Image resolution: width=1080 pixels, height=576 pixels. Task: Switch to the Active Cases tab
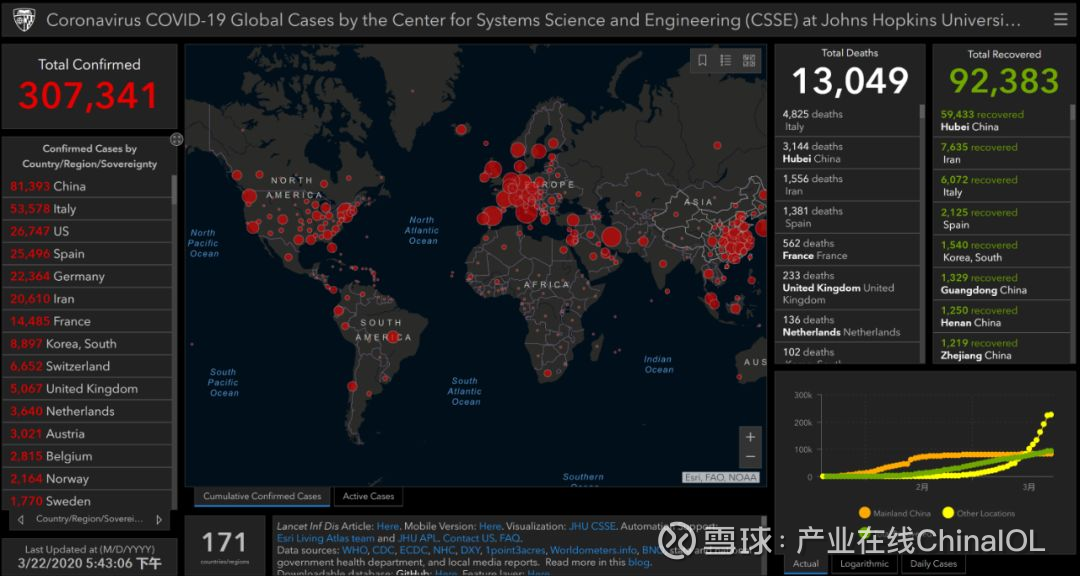click(x=368, y=496)
